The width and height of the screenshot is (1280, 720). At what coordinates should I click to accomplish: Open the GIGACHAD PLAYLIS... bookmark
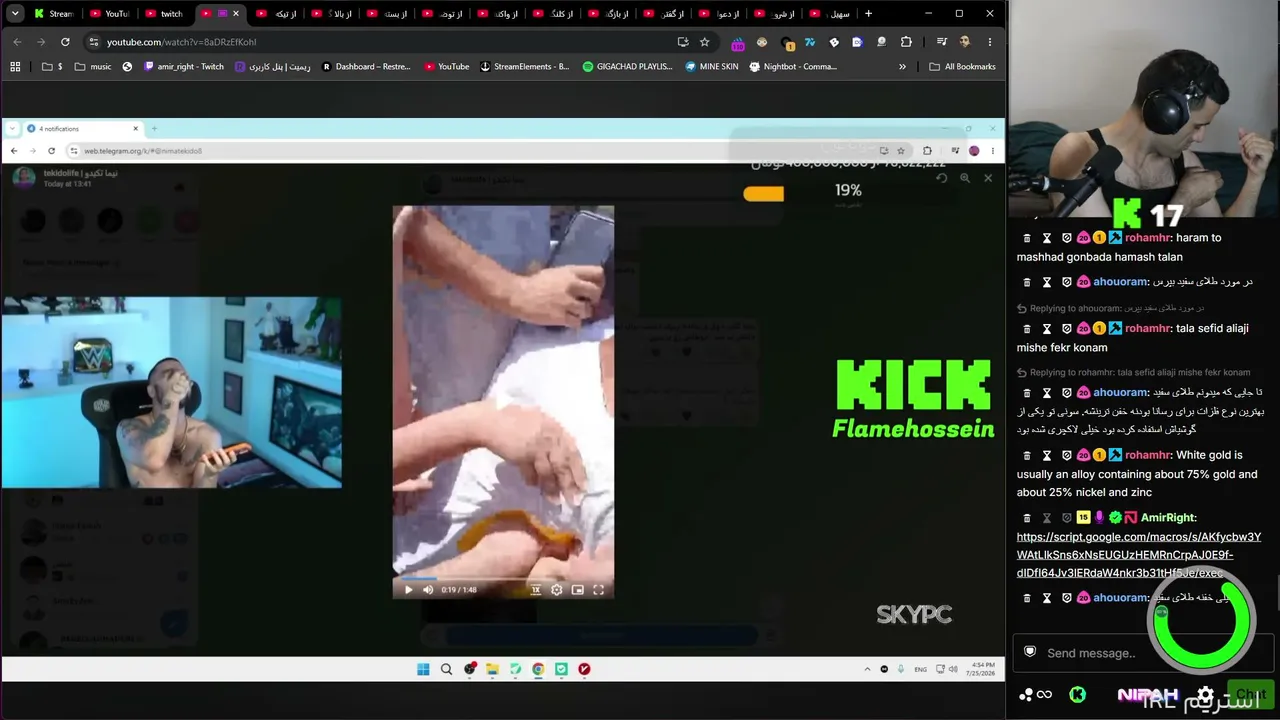pos(628,67)
